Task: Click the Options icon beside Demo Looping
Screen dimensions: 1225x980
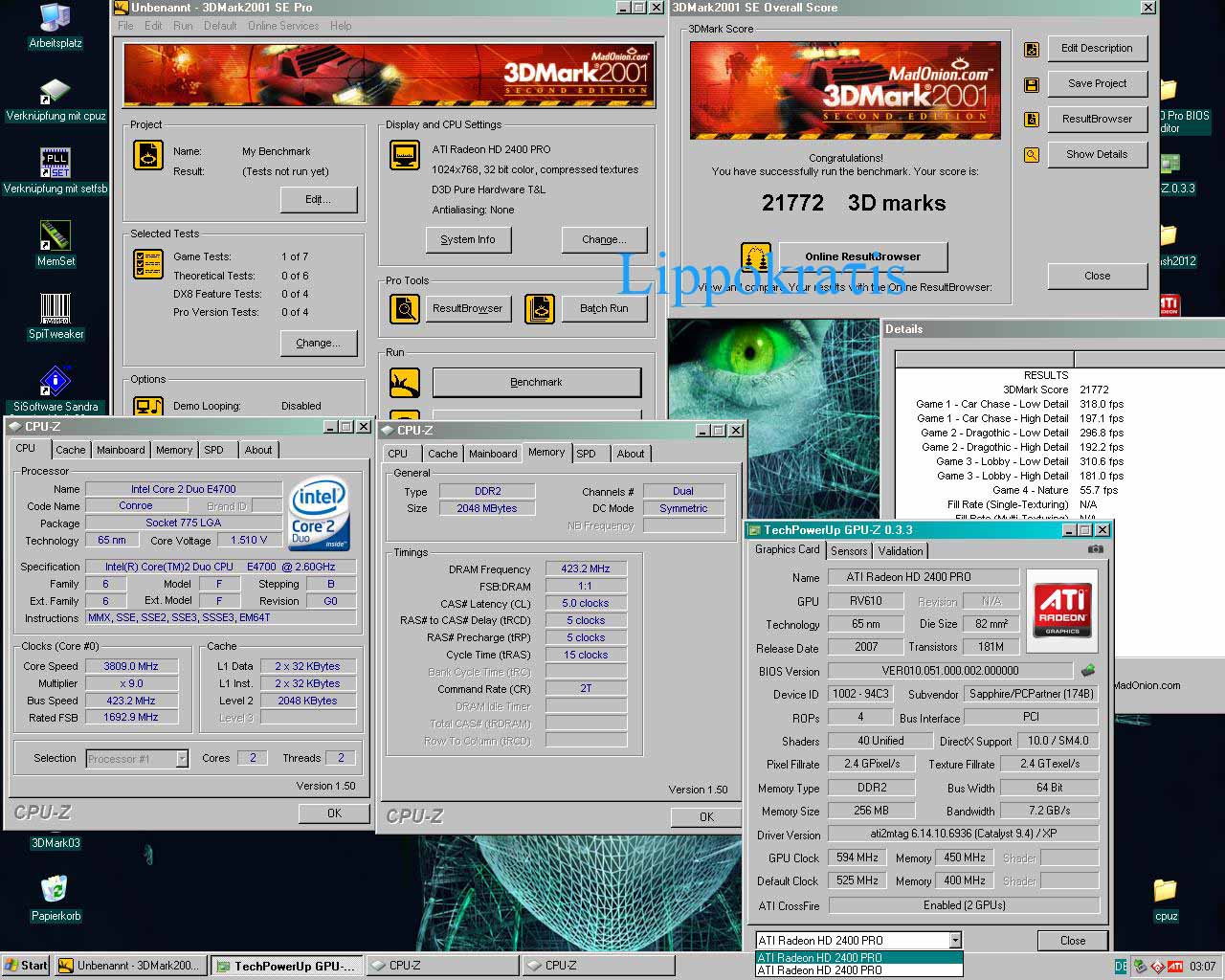Action: [x=148, y=406]
